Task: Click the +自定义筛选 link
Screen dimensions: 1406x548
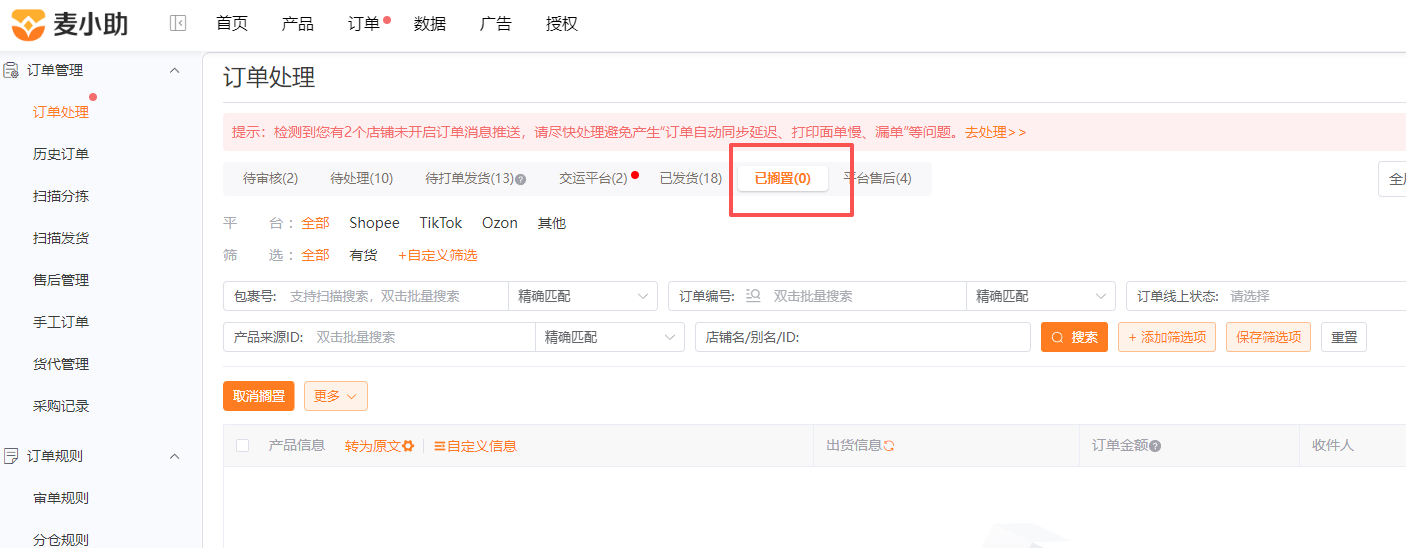Action: point(438,255)
